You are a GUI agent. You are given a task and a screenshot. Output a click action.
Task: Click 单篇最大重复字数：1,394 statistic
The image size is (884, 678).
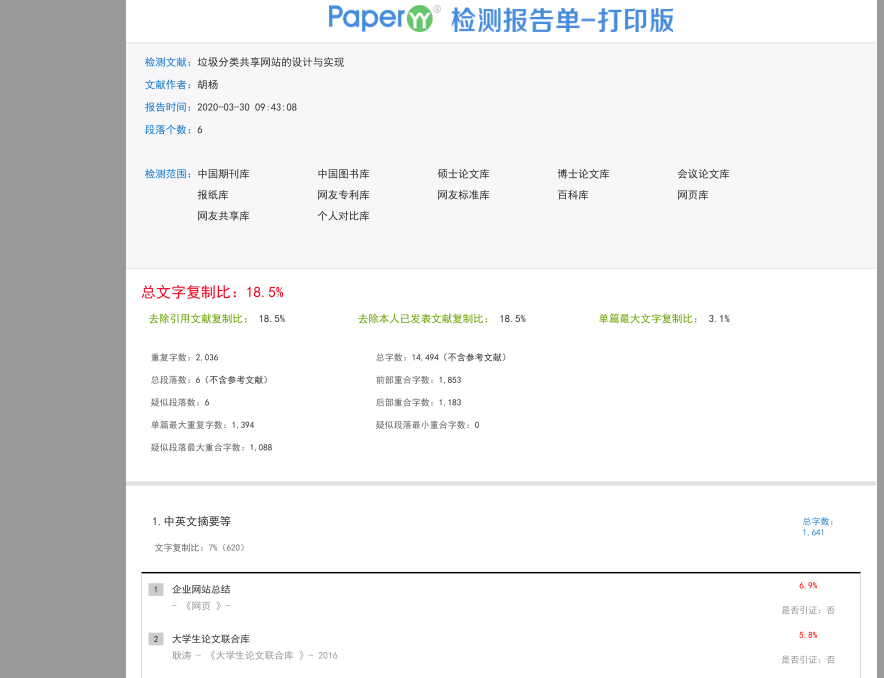[202, 425]
